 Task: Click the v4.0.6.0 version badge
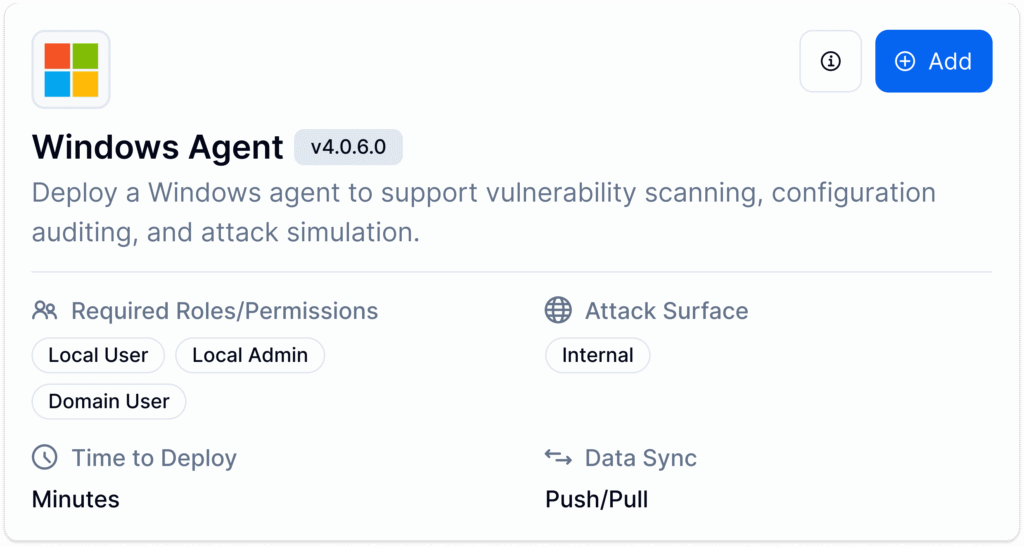coord(348,147)
